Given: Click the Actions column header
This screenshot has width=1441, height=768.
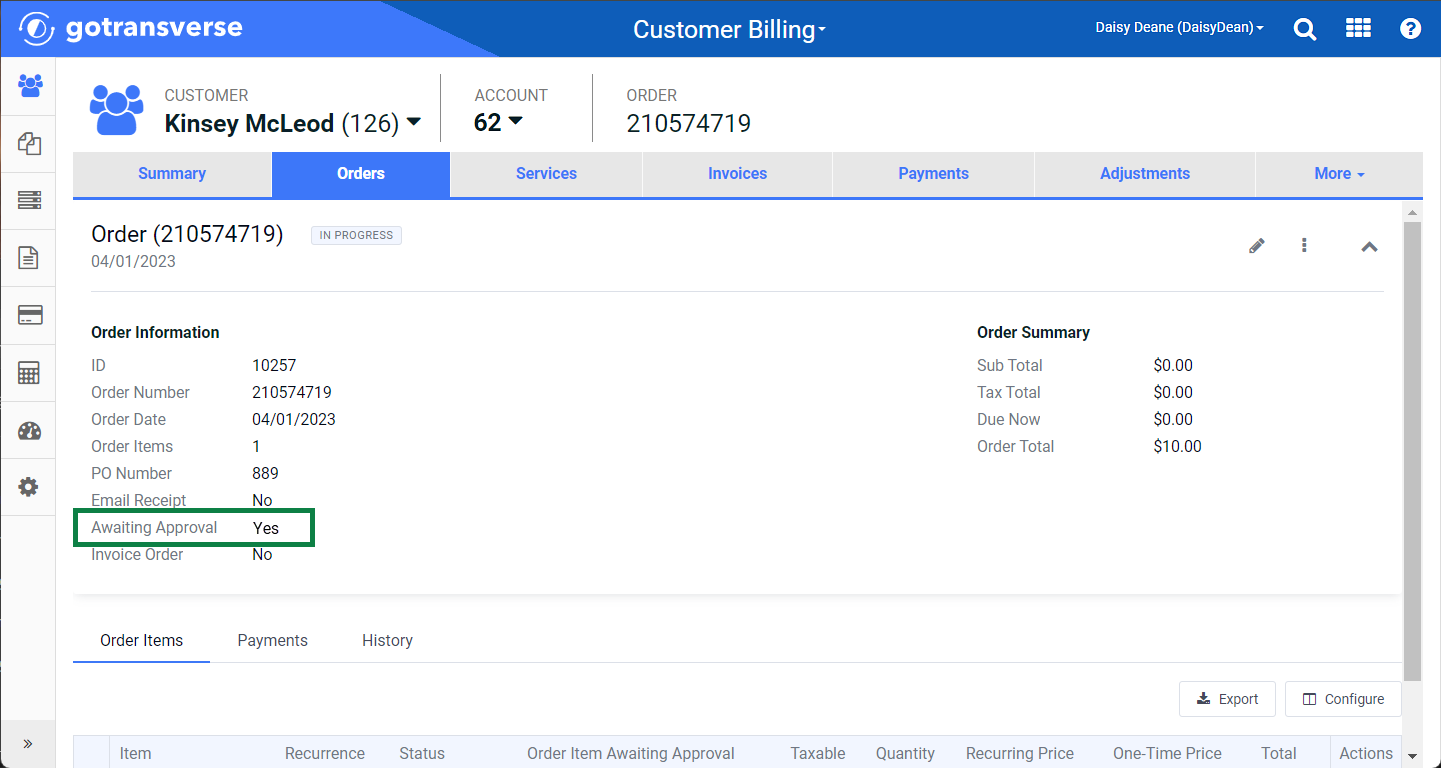Looking at the screenshot, I should click(x=1366, y=754).
